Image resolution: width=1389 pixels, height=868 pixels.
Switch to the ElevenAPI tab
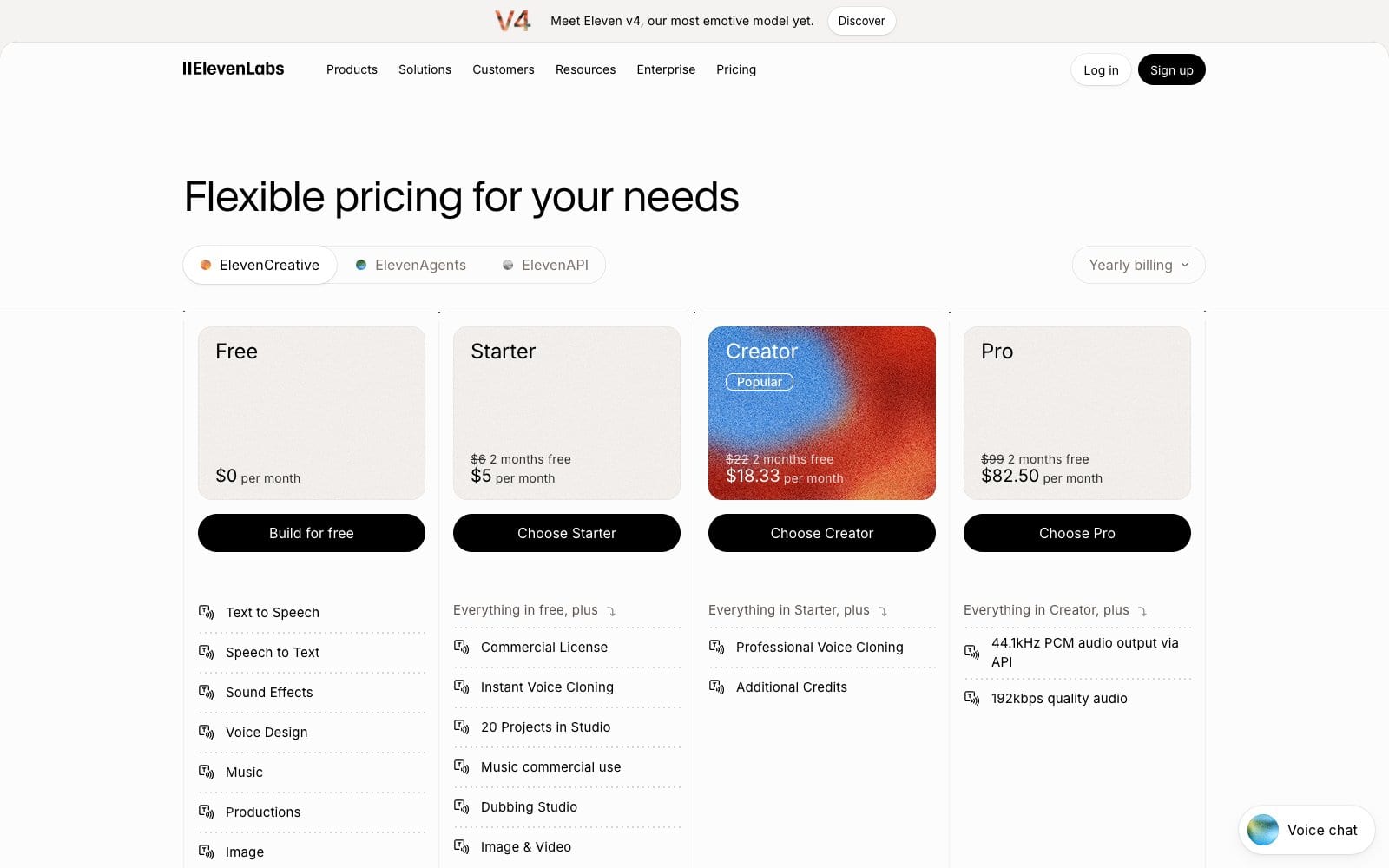click(x=545, y=265)
